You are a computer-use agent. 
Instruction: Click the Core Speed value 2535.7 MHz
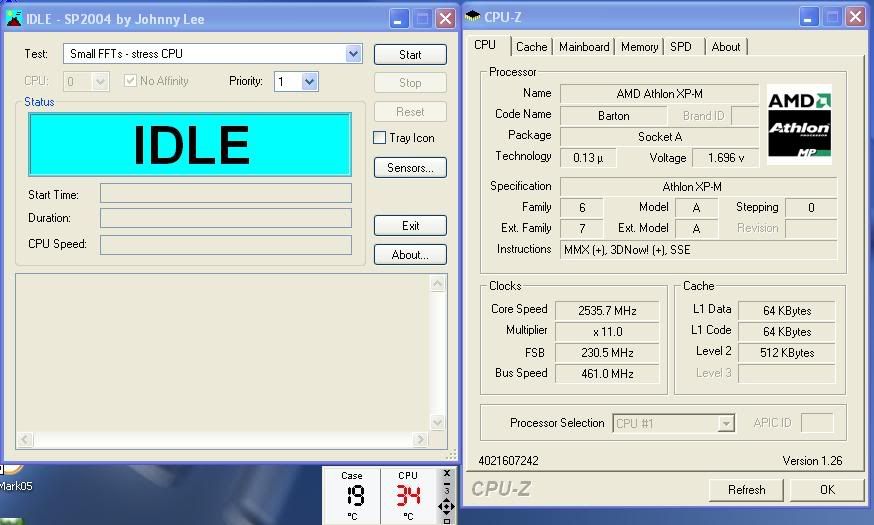tap(607, 310)
